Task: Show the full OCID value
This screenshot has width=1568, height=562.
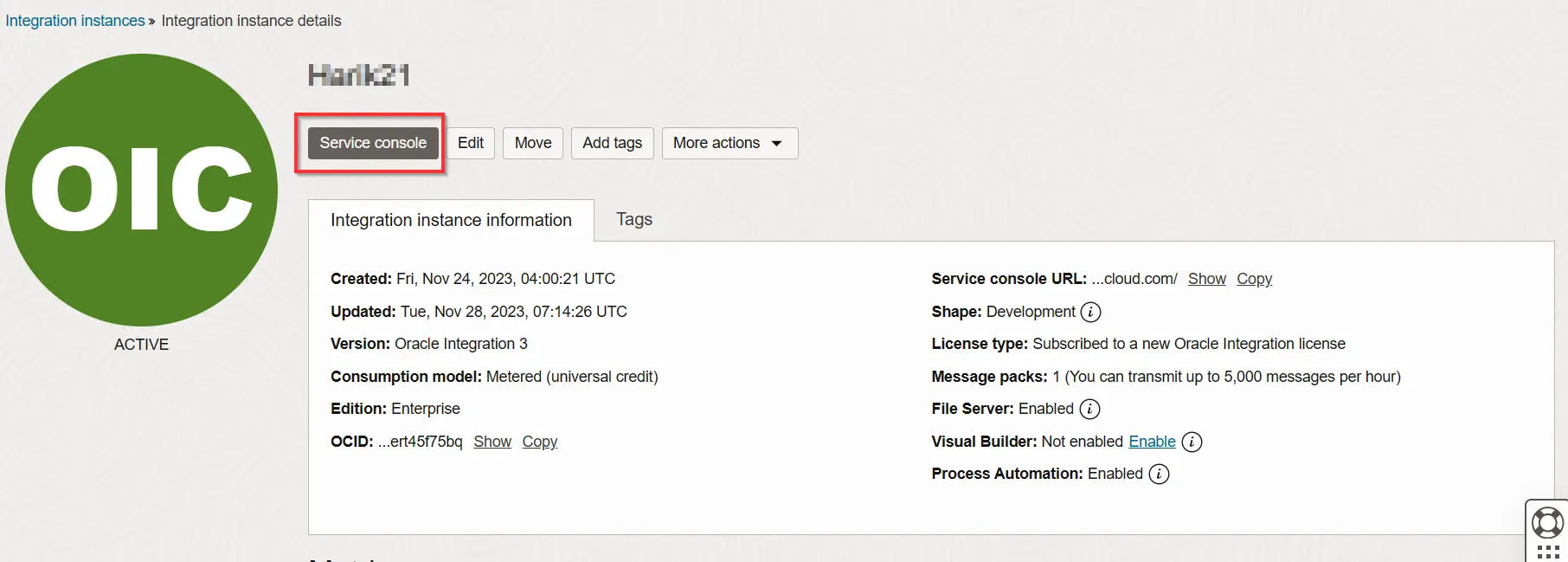Action: tap(492, 442)
